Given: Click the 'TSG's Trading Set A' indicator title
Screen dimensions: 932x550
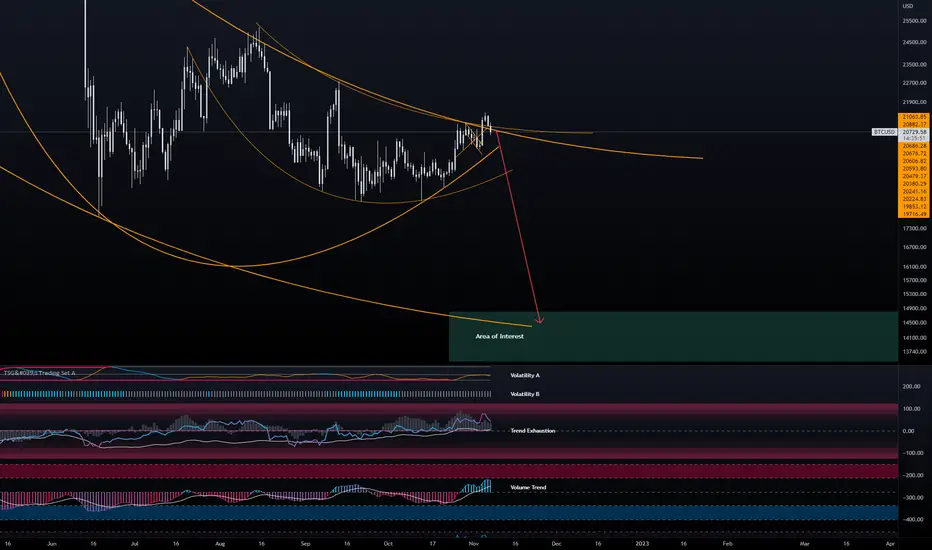Looking at the screenshot, I should 39,373.
